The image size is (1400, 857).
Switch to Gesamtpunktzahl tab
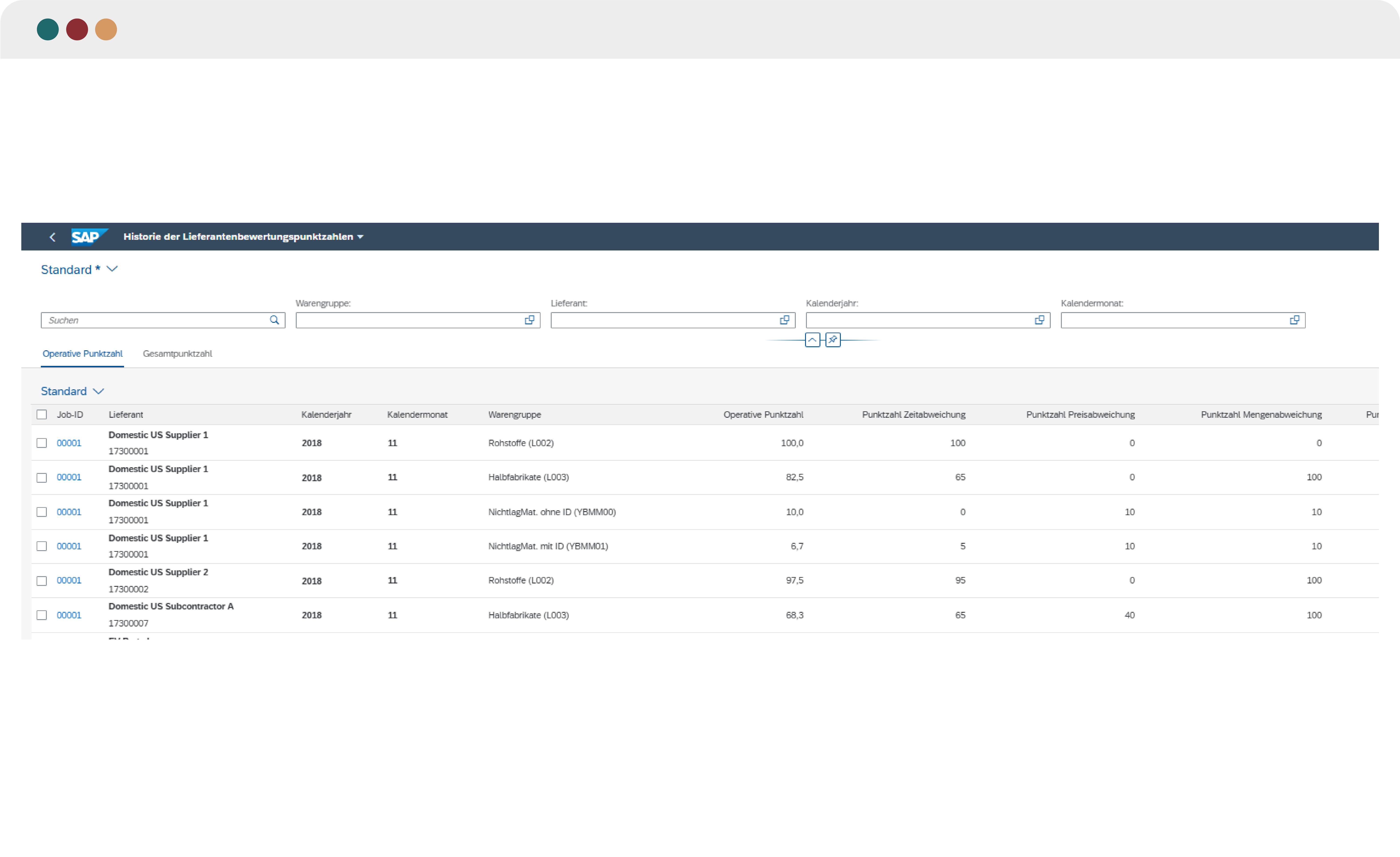coord(177,354)
